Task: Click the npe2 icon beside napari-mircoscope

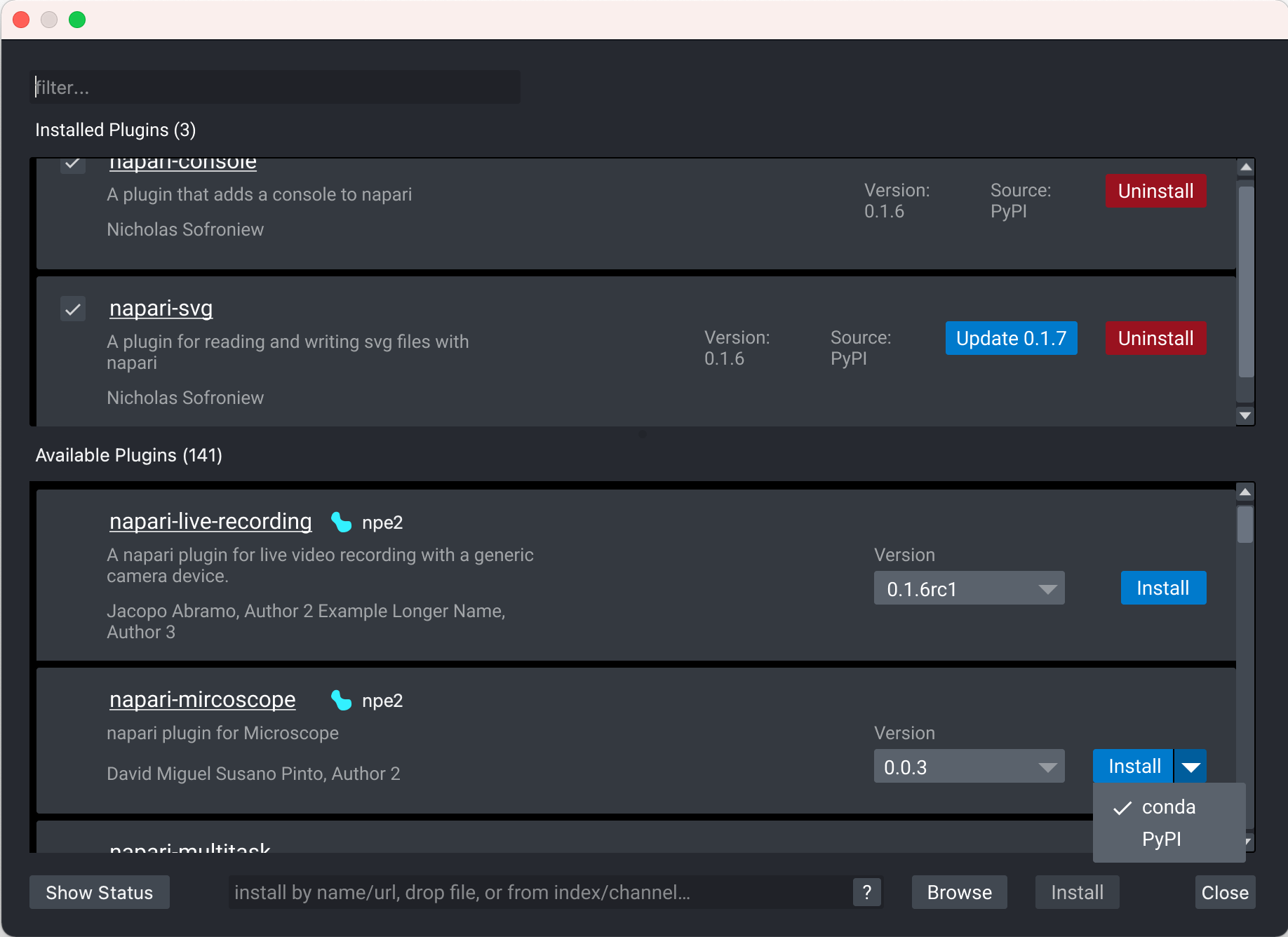Action: click(341, 700)
